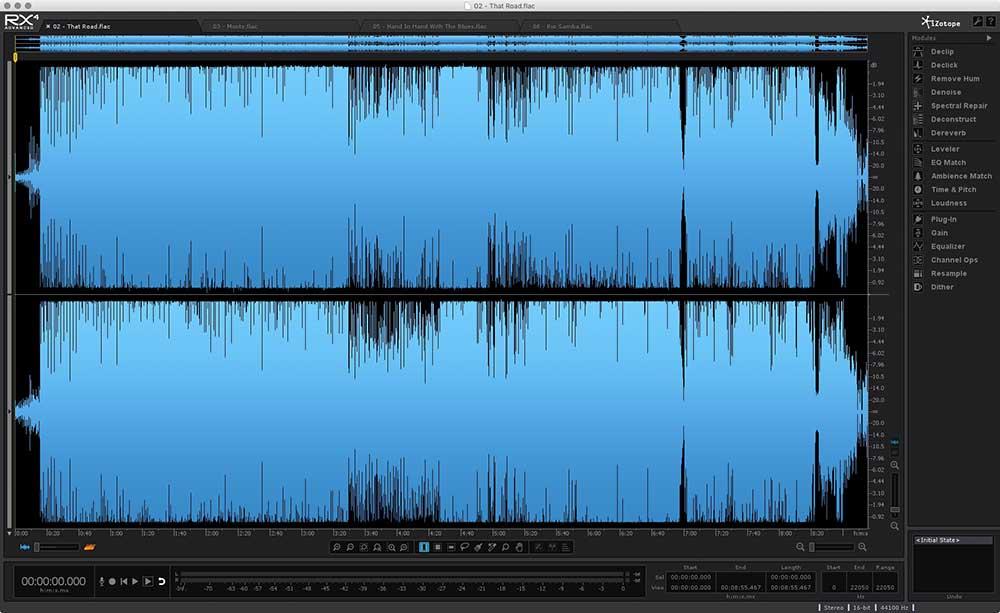Open the Time & Pitch module
This screenshot has height=613, width=1000.
pyautogui.click(x=953, y=189)
